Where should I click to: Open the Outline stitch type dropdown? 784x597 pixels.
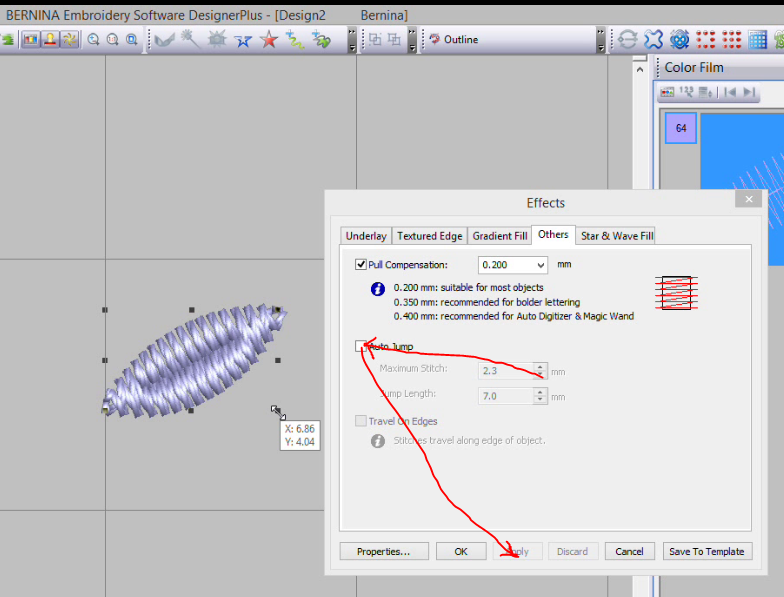600,40
